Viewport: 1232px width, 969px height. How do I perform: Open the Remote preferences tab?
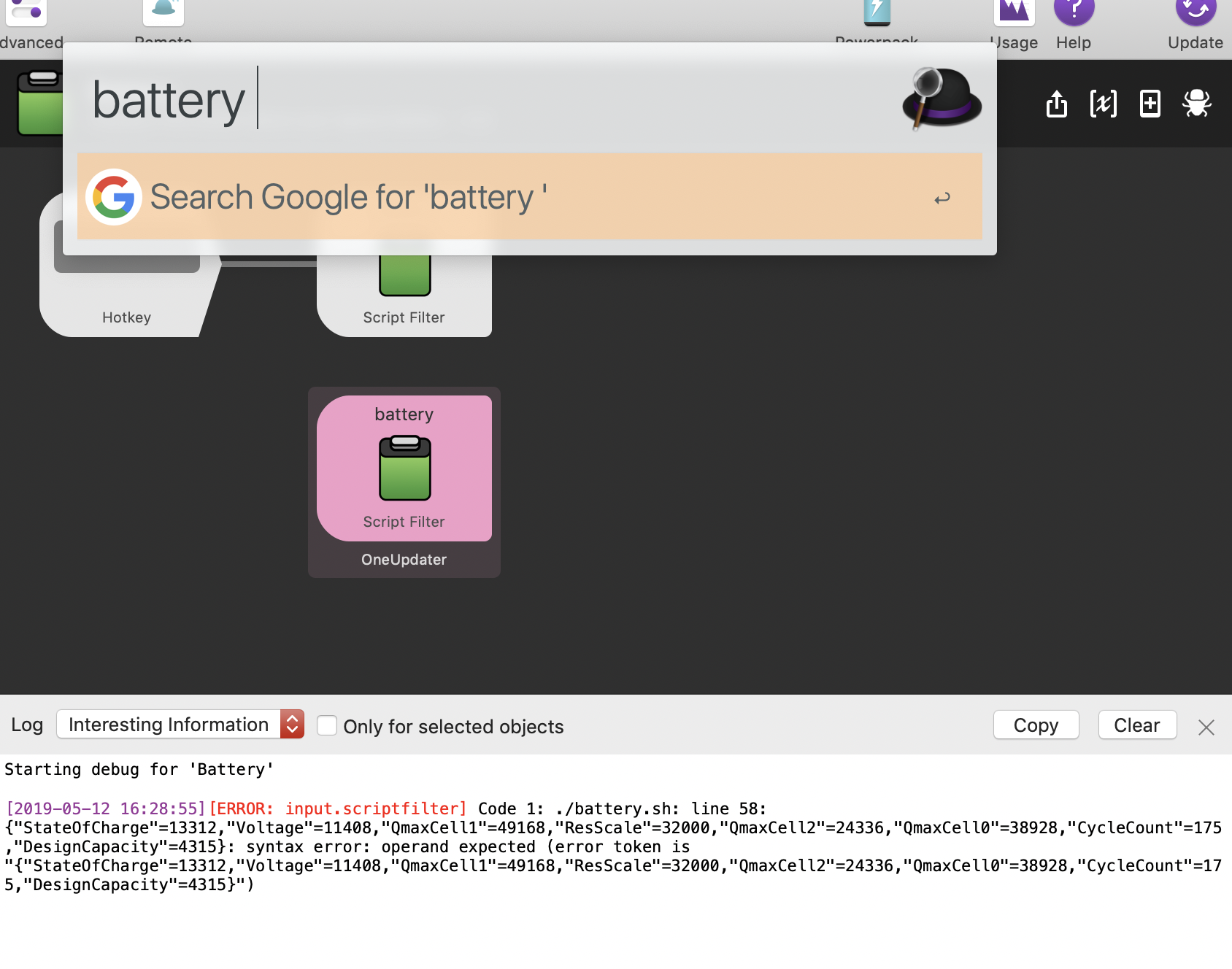pos(163,22)
